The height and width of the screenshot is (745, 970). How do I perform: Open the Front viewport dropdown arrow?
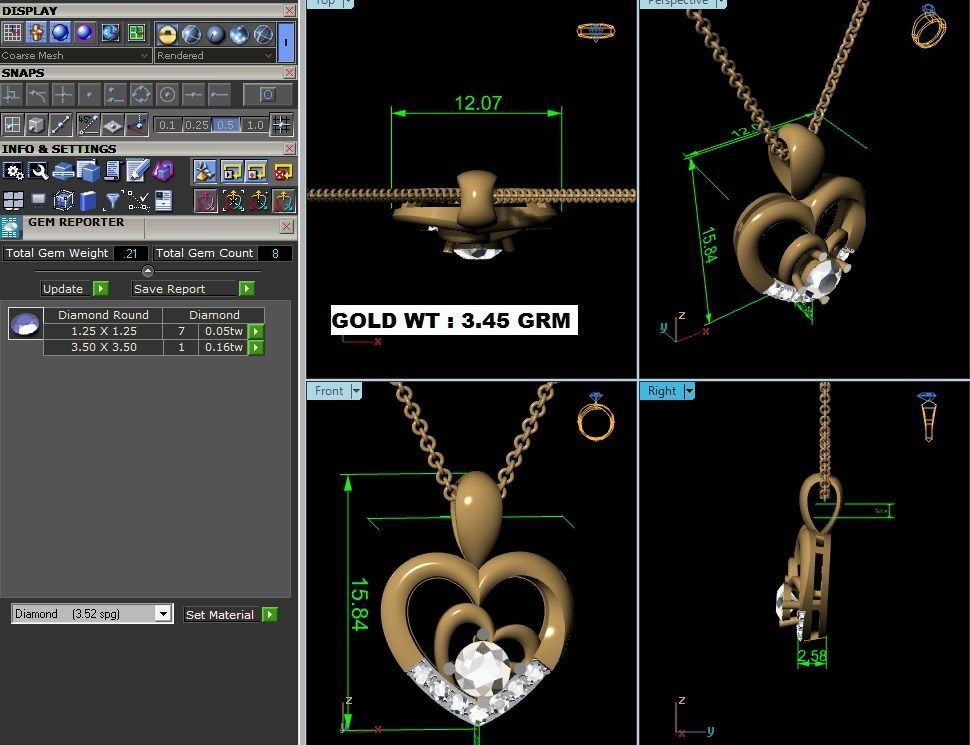coord(356,391)
